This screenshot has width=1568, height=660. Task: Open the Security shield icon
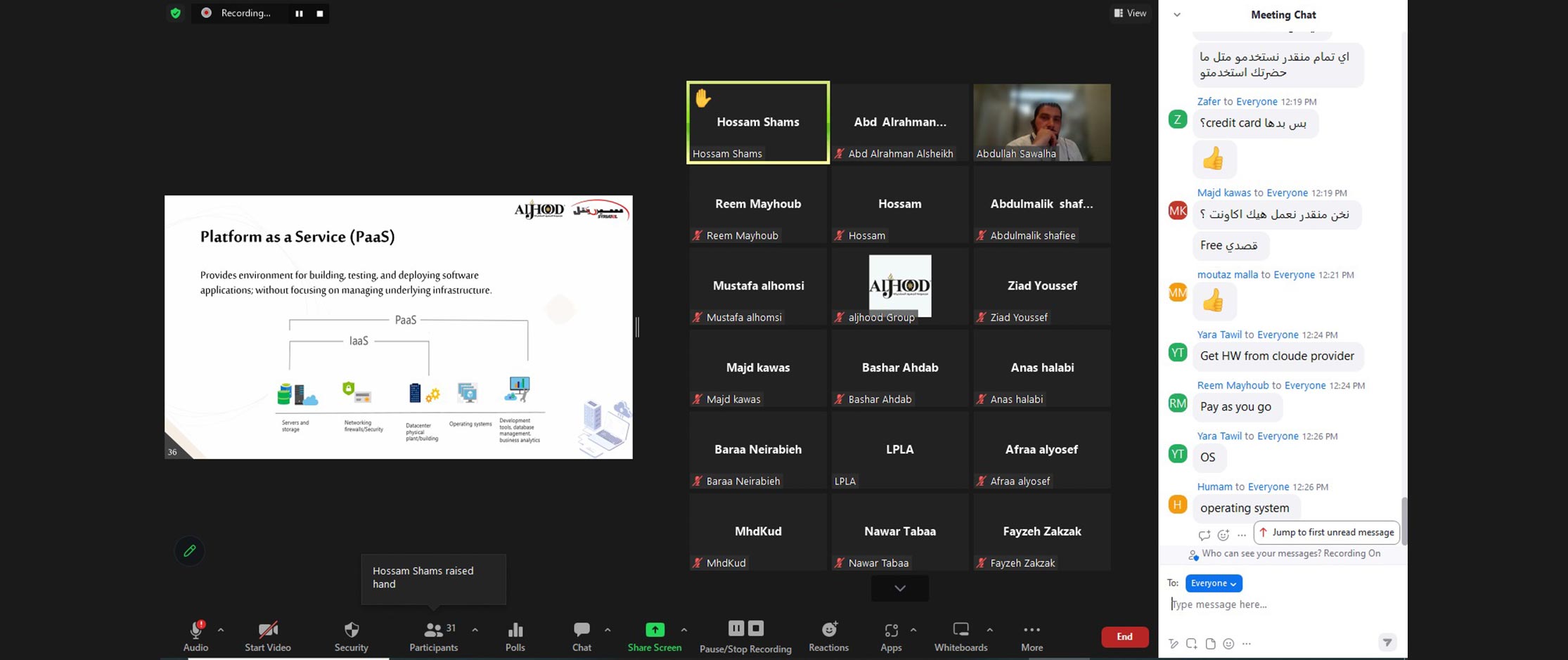[x=351, y=630]
